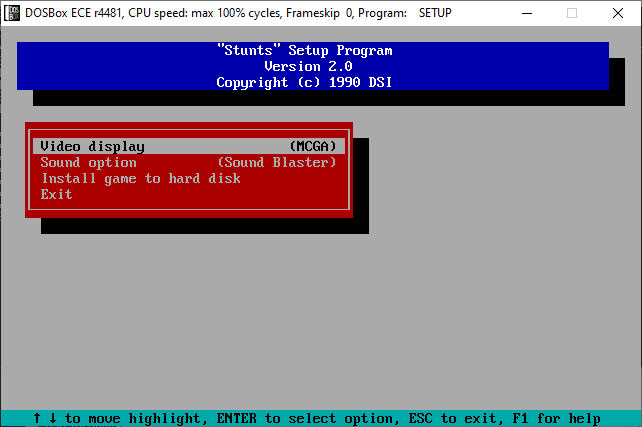
Task: Click the ENTER to select option hint
Action: tap(308, 418)
